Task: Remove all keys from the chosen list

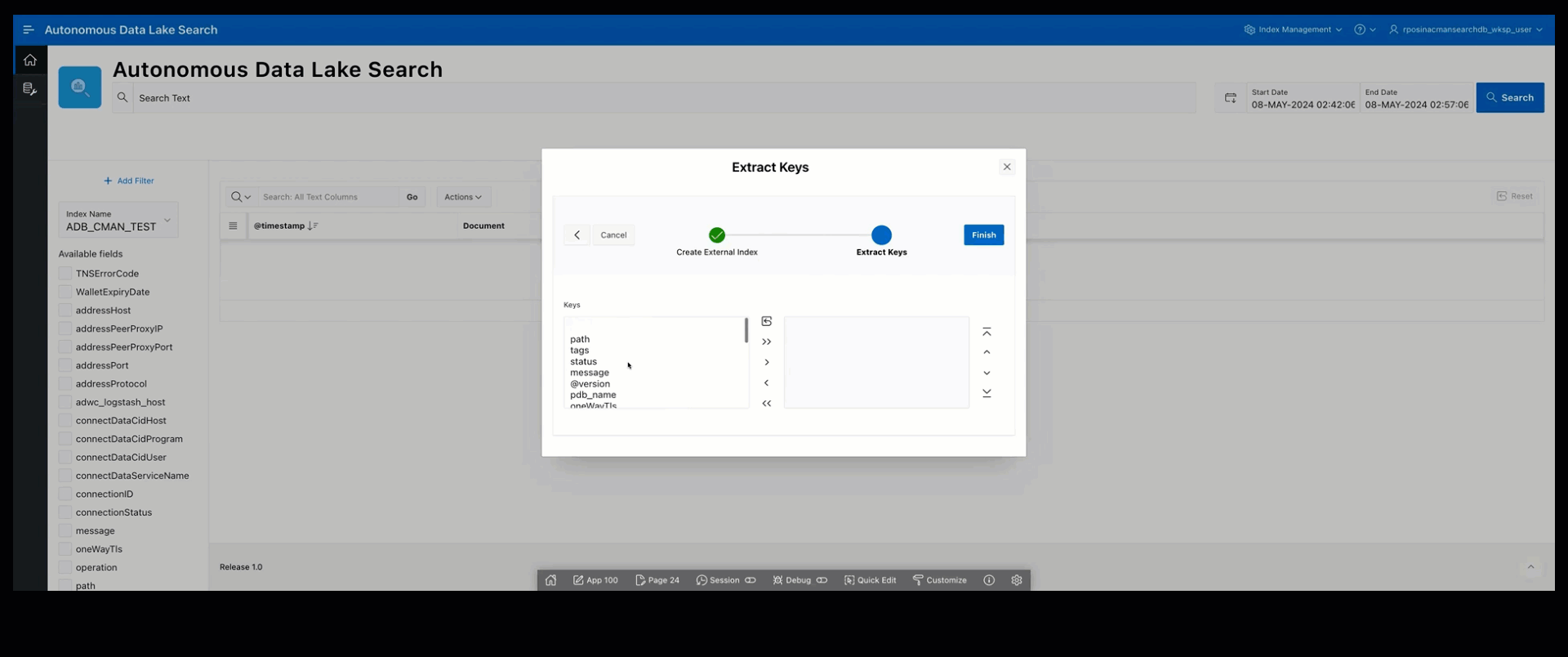Action: tap(766, 403)
